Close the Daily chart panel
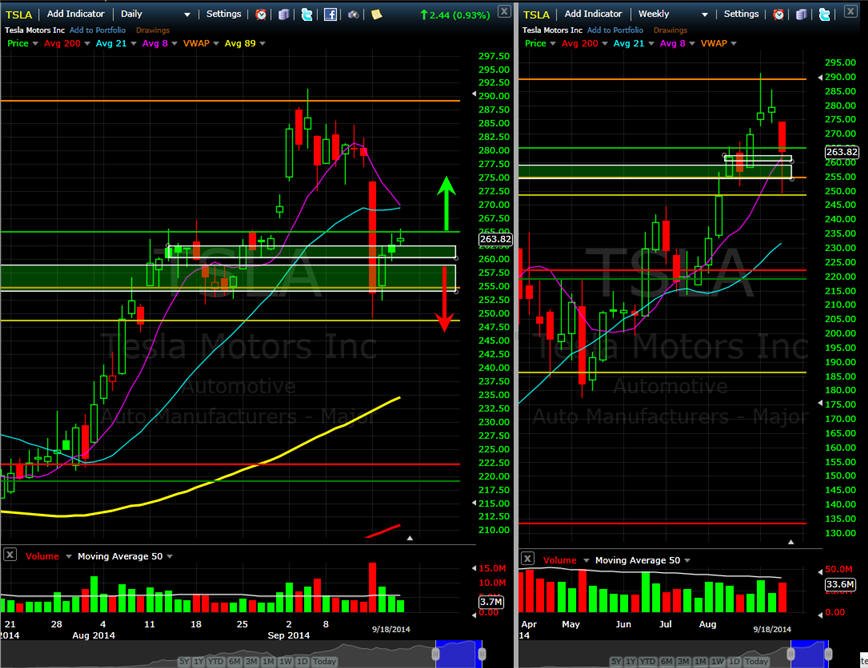This screenshot has height=668, width=868. 504,11
